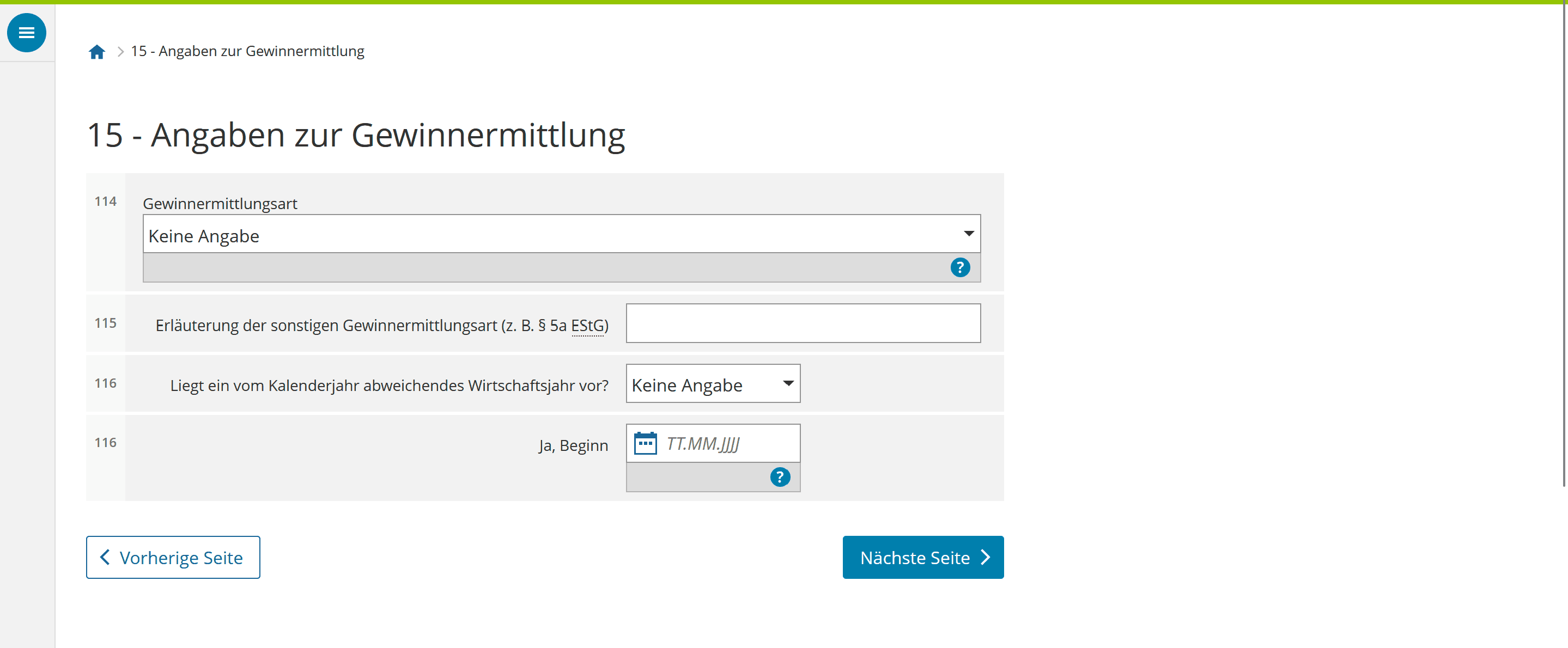This screenshot has width=1568, height=648.
Task: Open the calendar date picker icon
Action: [x=645, y=444]
